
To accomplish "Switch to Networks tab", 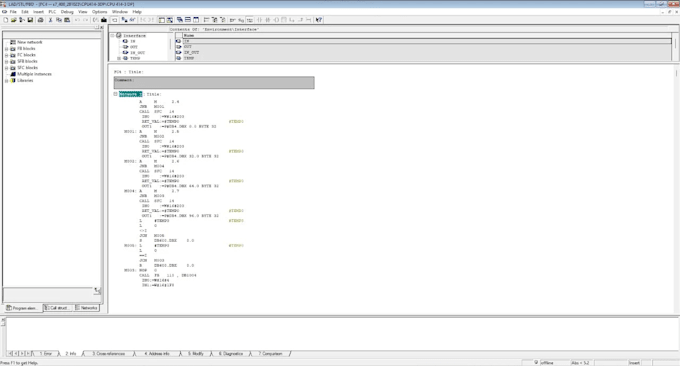I will 87,308.
